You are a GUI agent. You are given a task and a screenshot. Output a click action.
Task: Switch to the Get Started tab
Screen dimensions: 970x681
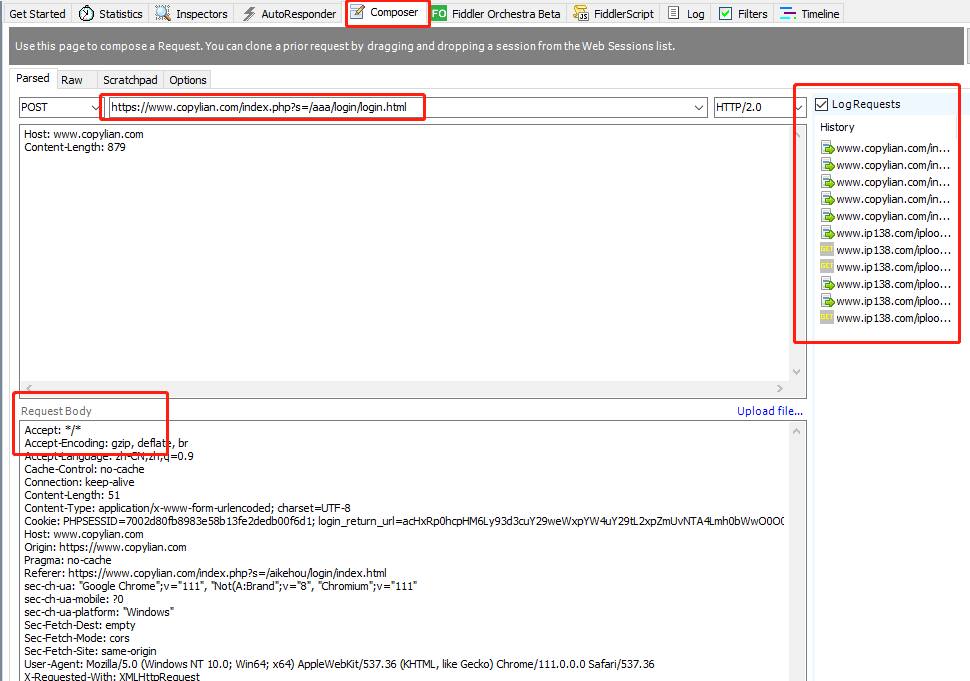37,14
